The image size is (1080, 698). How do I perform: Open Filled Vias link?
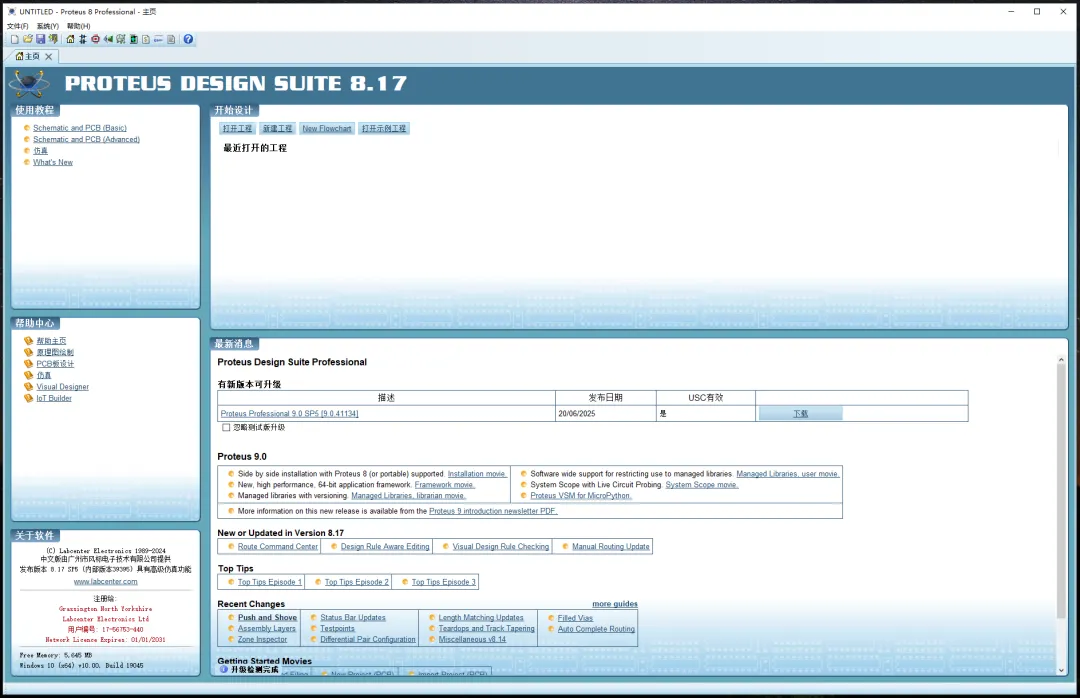pos(575,618)
